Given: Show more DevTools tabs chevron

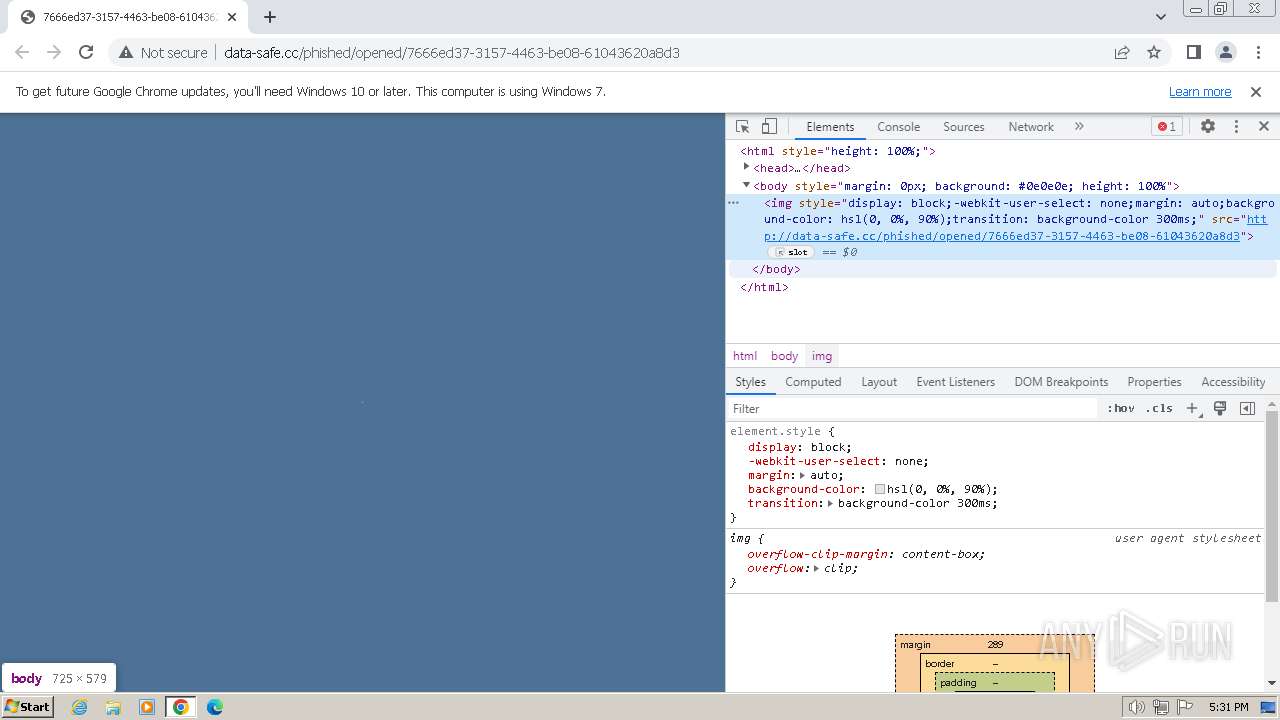Looking at the screenshot, I should tap(1079, 127).
